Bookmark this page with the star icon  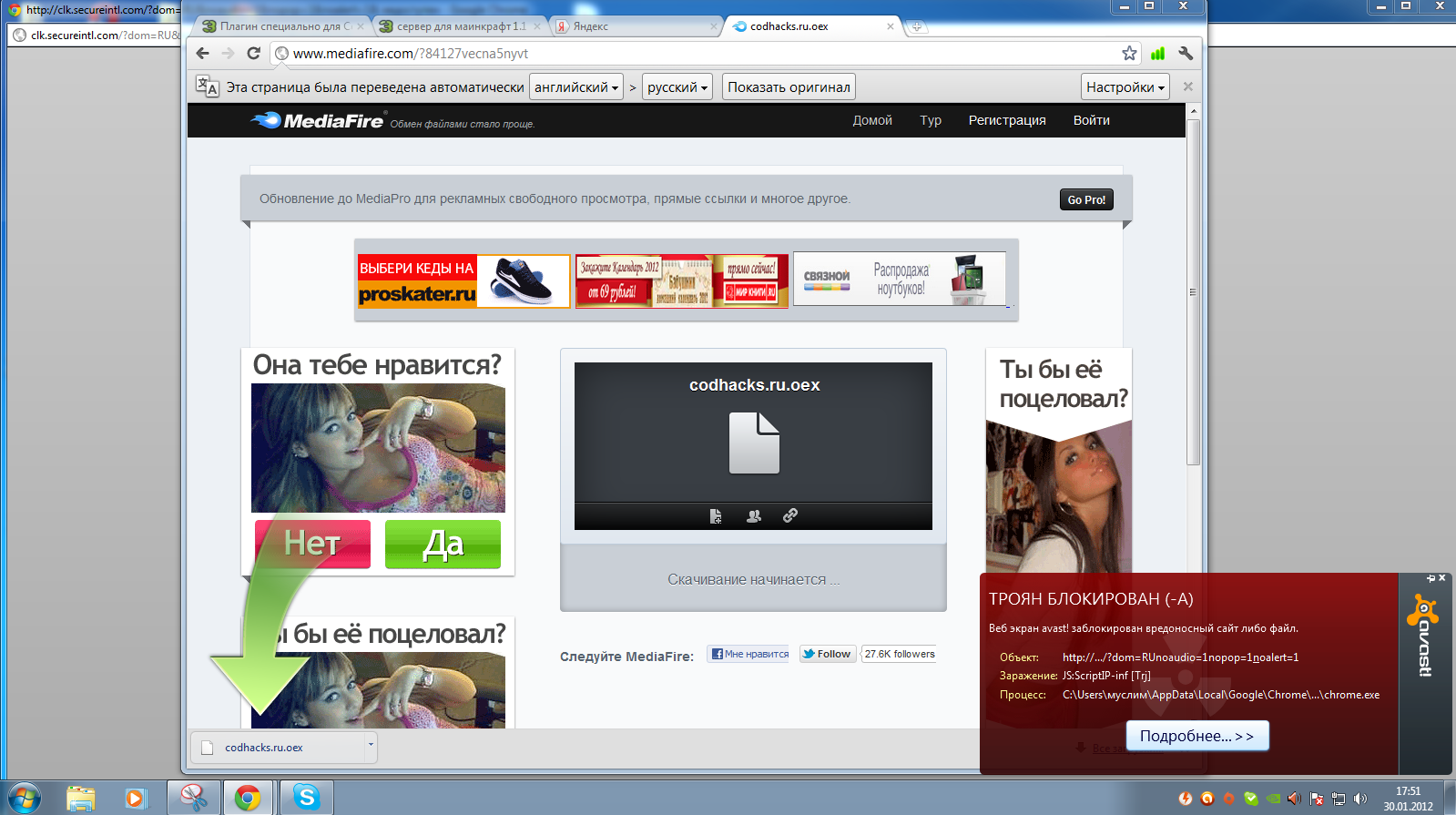[1129, 54]
